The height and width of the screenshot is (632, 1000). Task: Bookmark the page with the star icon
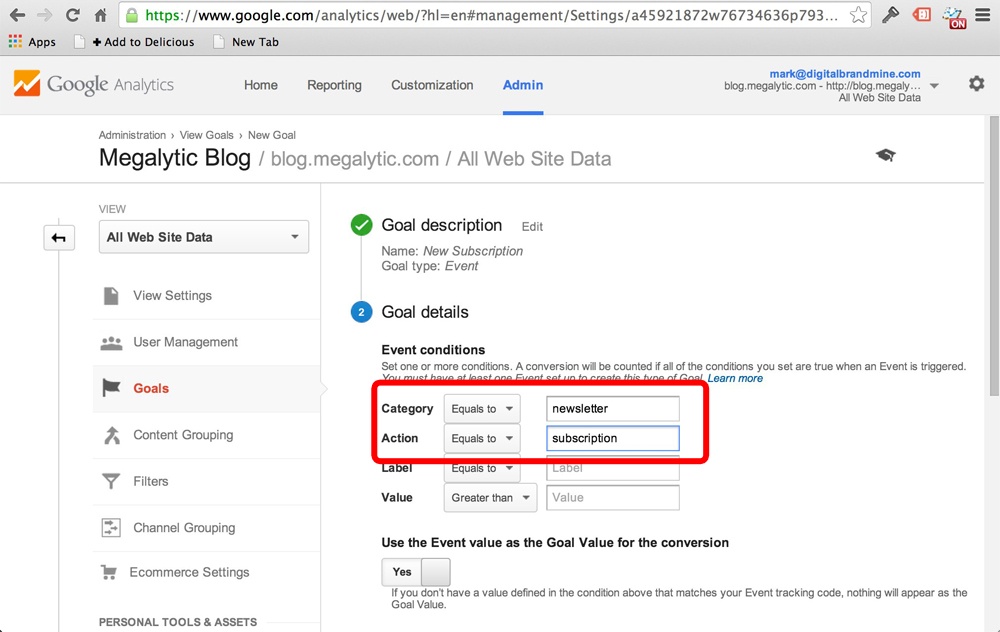click(858, 15)
